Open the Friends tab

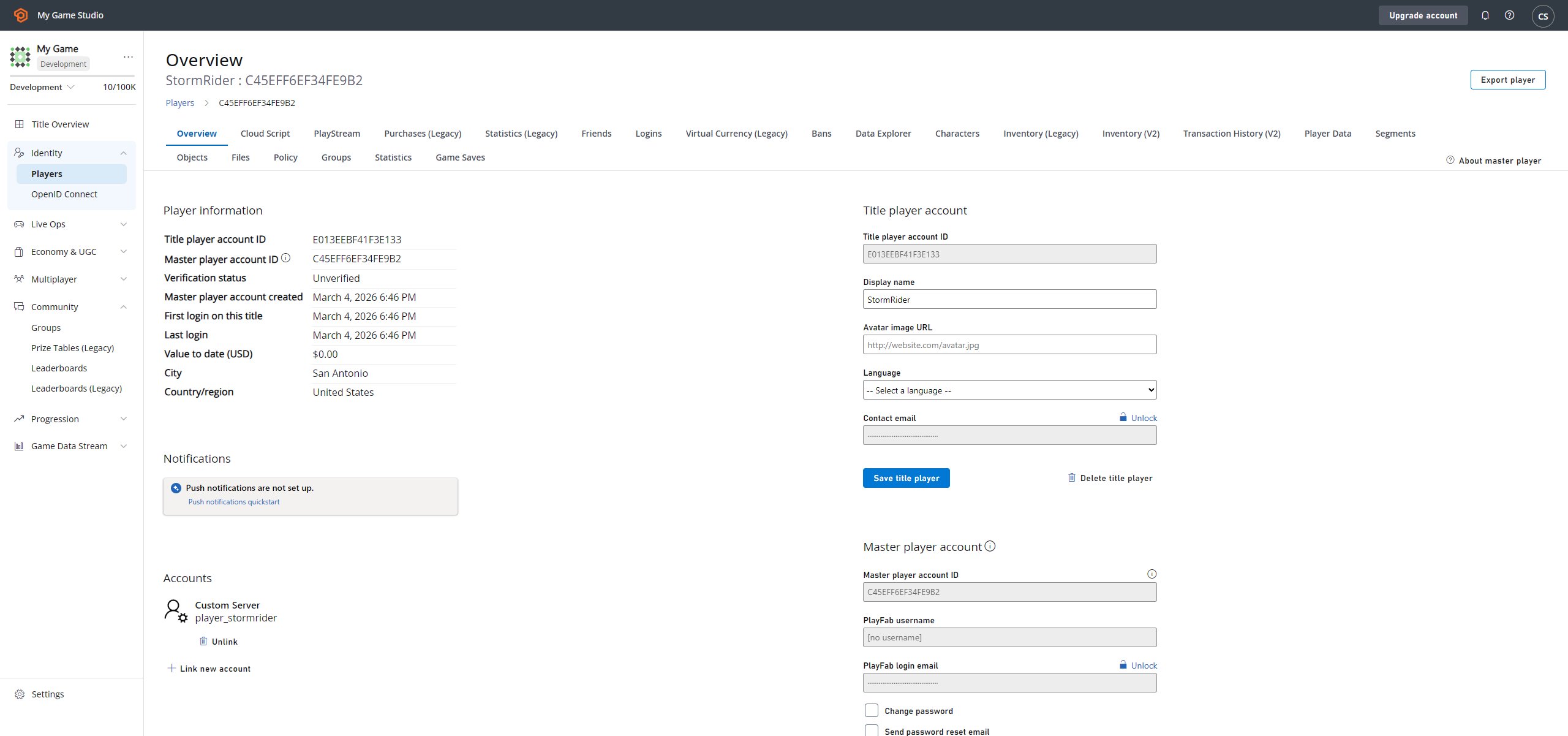tap(597, 134)
